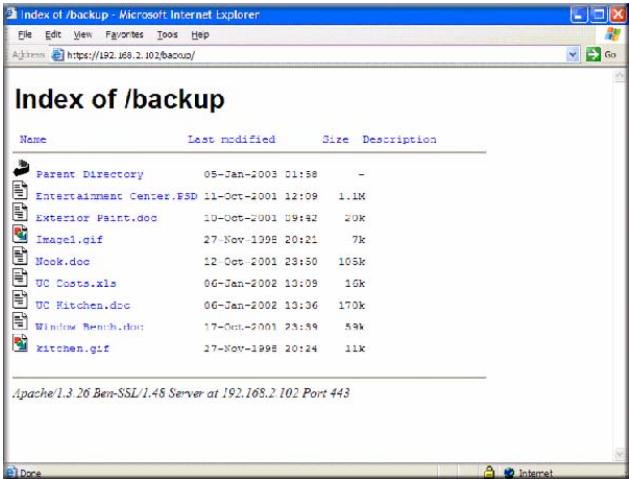Open Window Bench.doc link

point(89,327)
